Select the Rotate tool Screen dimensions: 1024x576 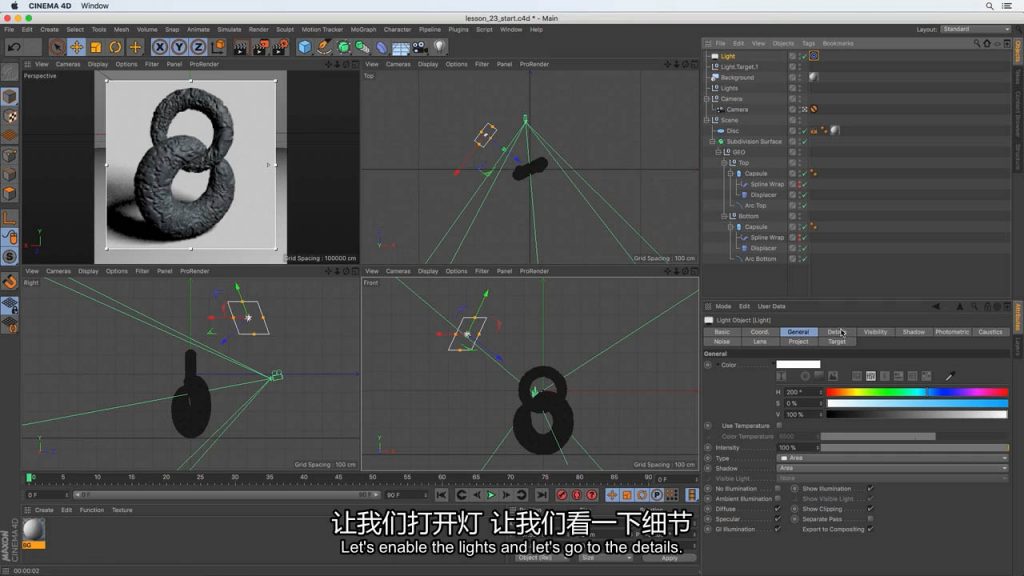coord(115,47)
